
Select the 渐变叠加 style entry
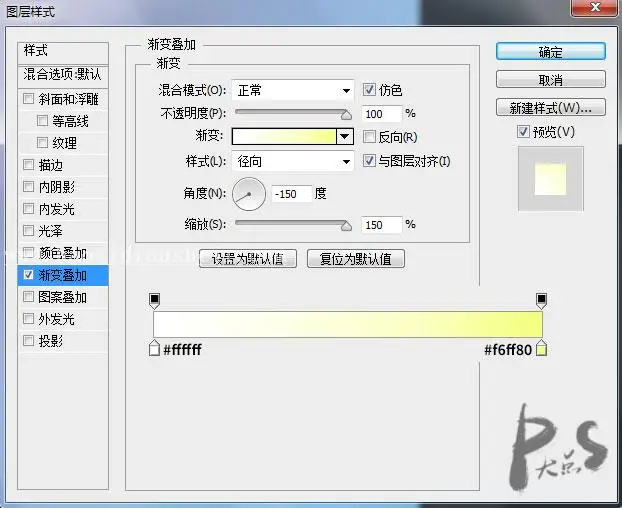coord(63,275)
